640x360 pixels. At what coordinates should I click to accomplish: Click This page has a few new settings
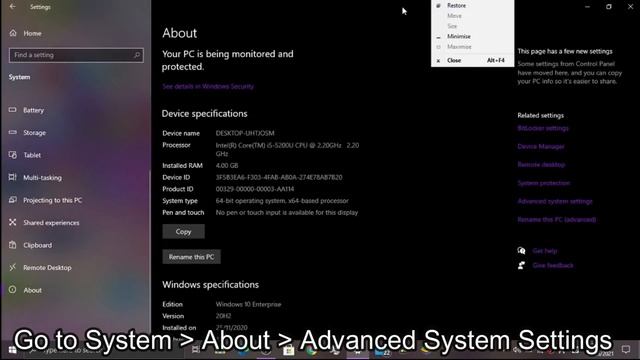pos(565,51)
